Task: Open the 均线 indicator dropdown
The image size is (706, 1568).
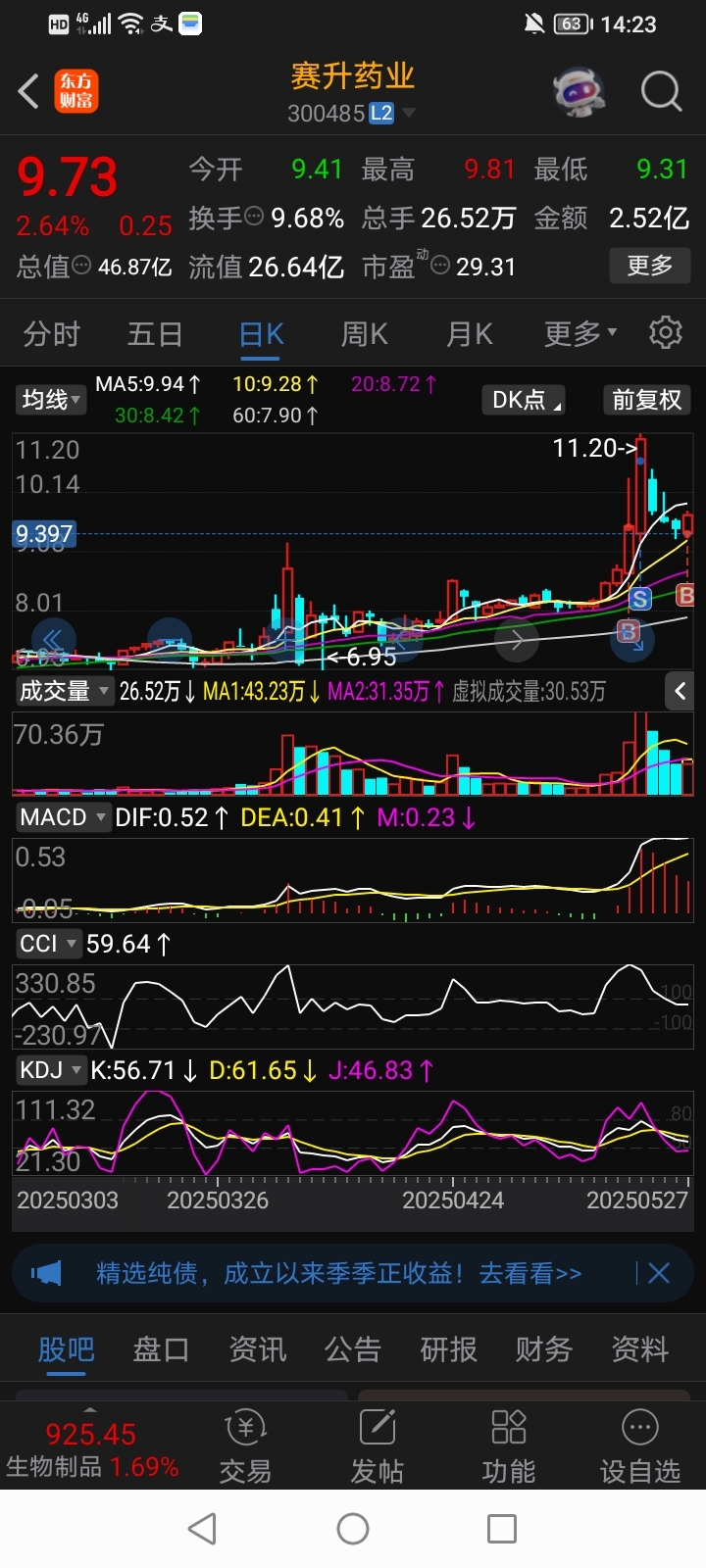Action: pyautogui.click(x=51, y=400)
